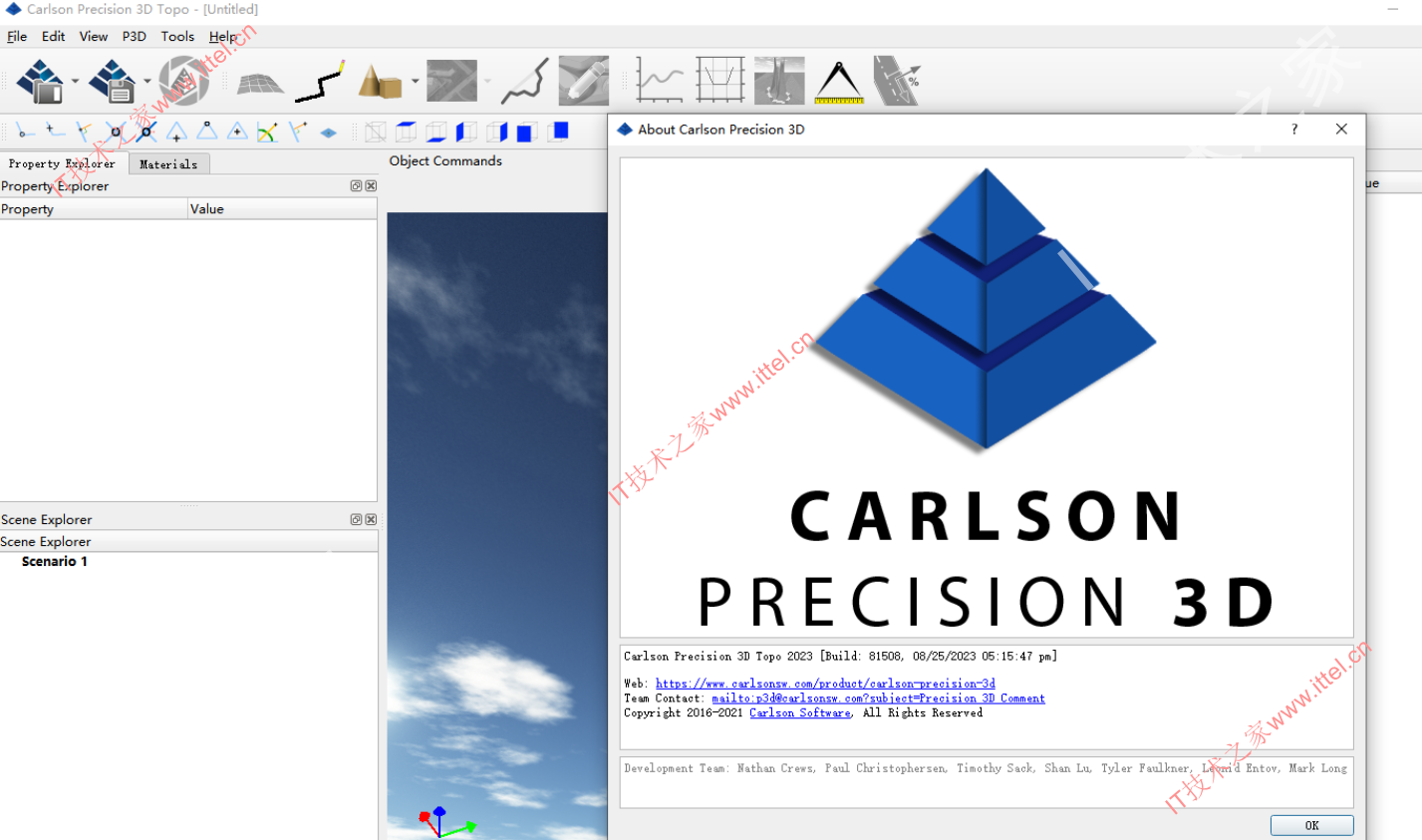The width and height of the screenshot is (1422, 840).
Task: Switch to the Materials tab
Action: pos(168,164)
